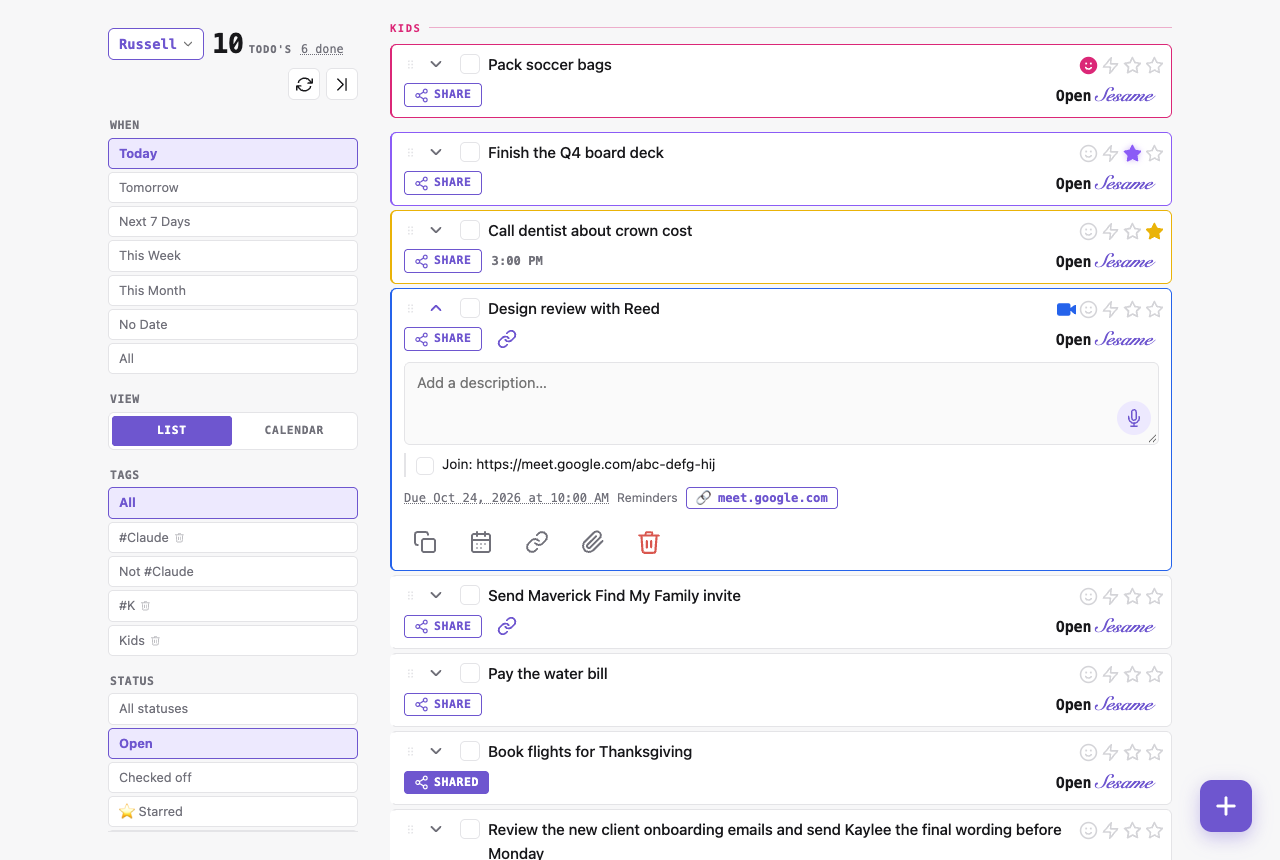Click link icon on Send Maverick task
This screenshot has width=1280, height=860.
[507, 626]
